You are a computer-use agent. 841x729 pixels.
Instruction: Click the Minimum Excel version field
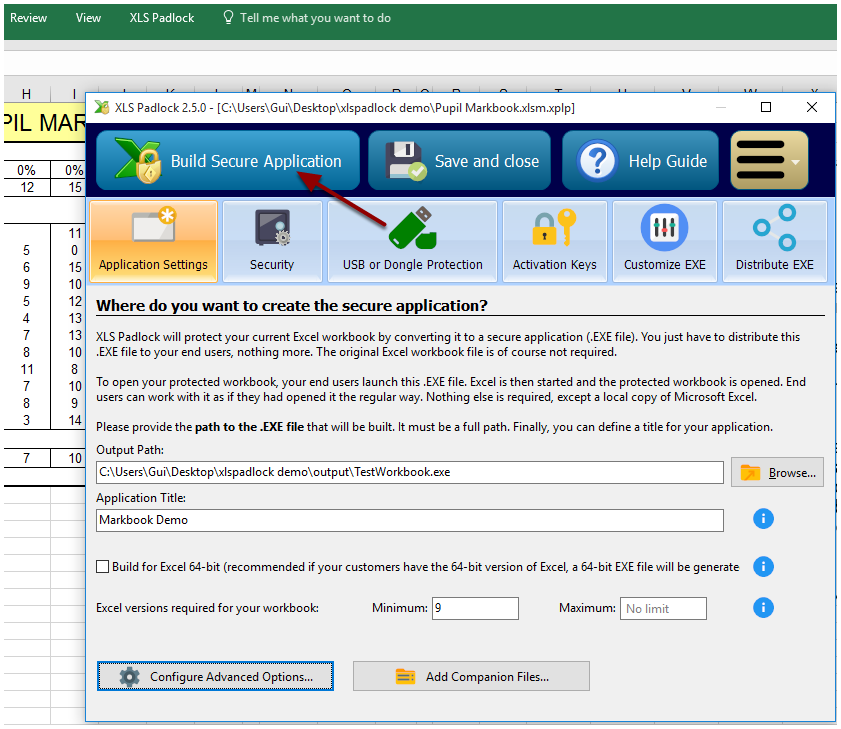474,608
